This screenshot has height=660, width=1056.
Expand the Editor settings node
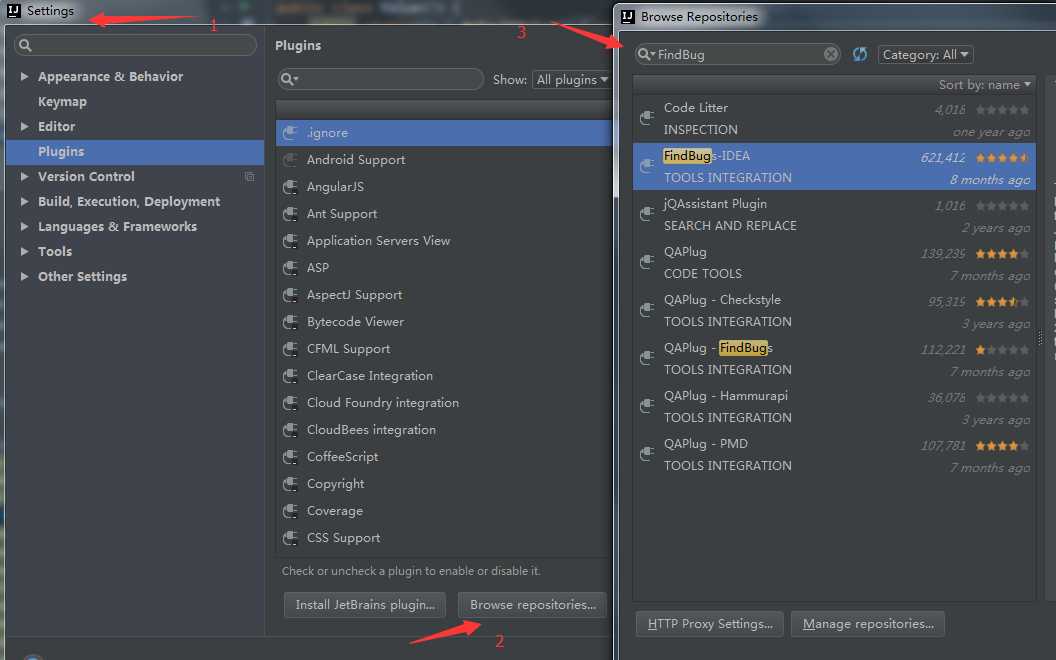coord(24,126)
